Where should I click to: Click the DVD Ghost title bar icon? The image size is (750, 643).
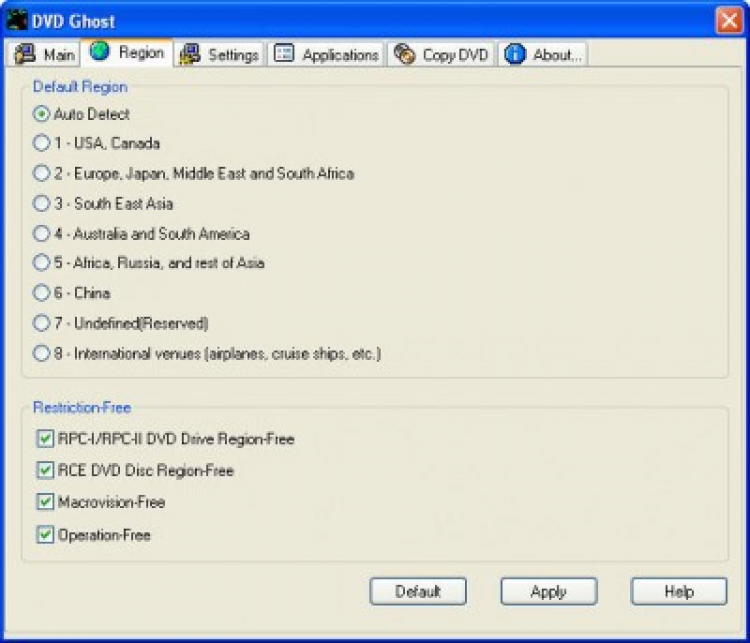click(x=17, y=21)
